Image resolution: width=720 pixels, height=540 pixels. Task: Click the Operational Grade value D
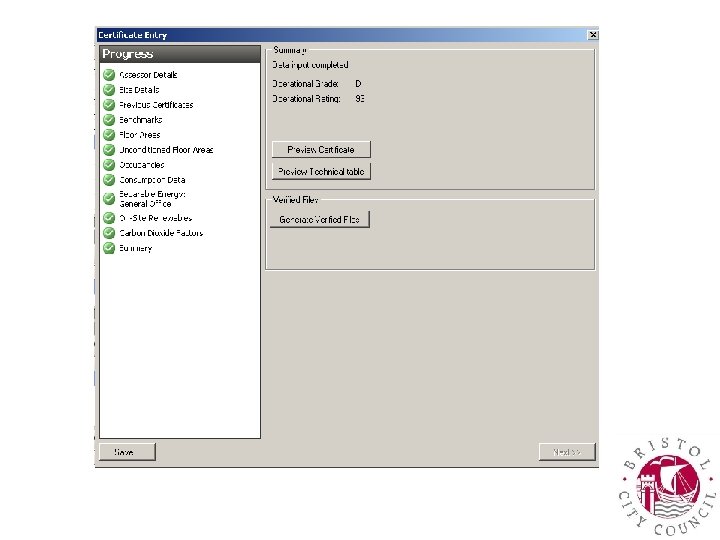tap(358, 84)
